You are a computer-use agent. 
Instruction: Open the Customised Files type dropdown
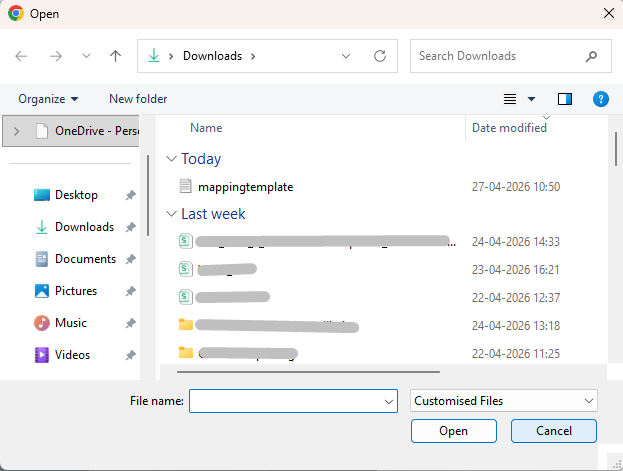click(503, 401)
